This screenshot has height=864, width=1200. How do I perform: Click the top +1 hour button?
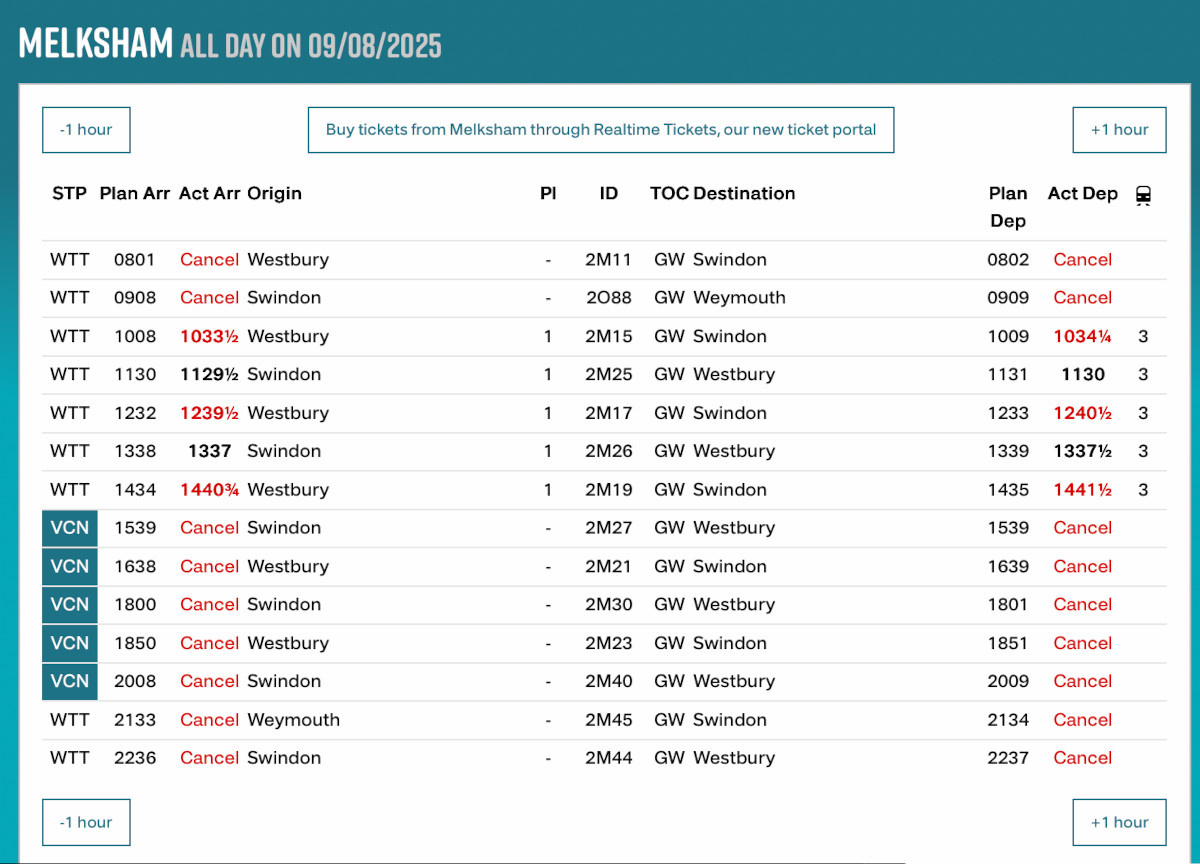[x=1119, y=130]
